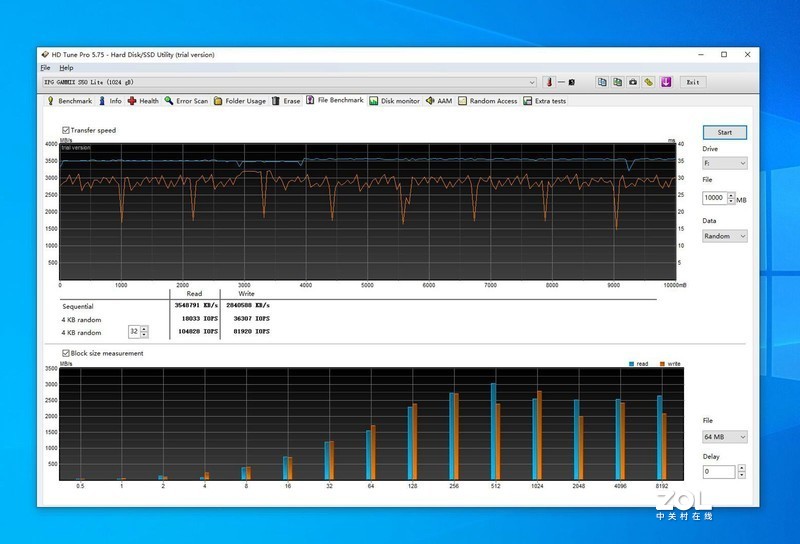Image resolution: width=800 pixels, height=544 pixels.
Task: Switch to the Disk monitor tab
Action: pos(395,101)
